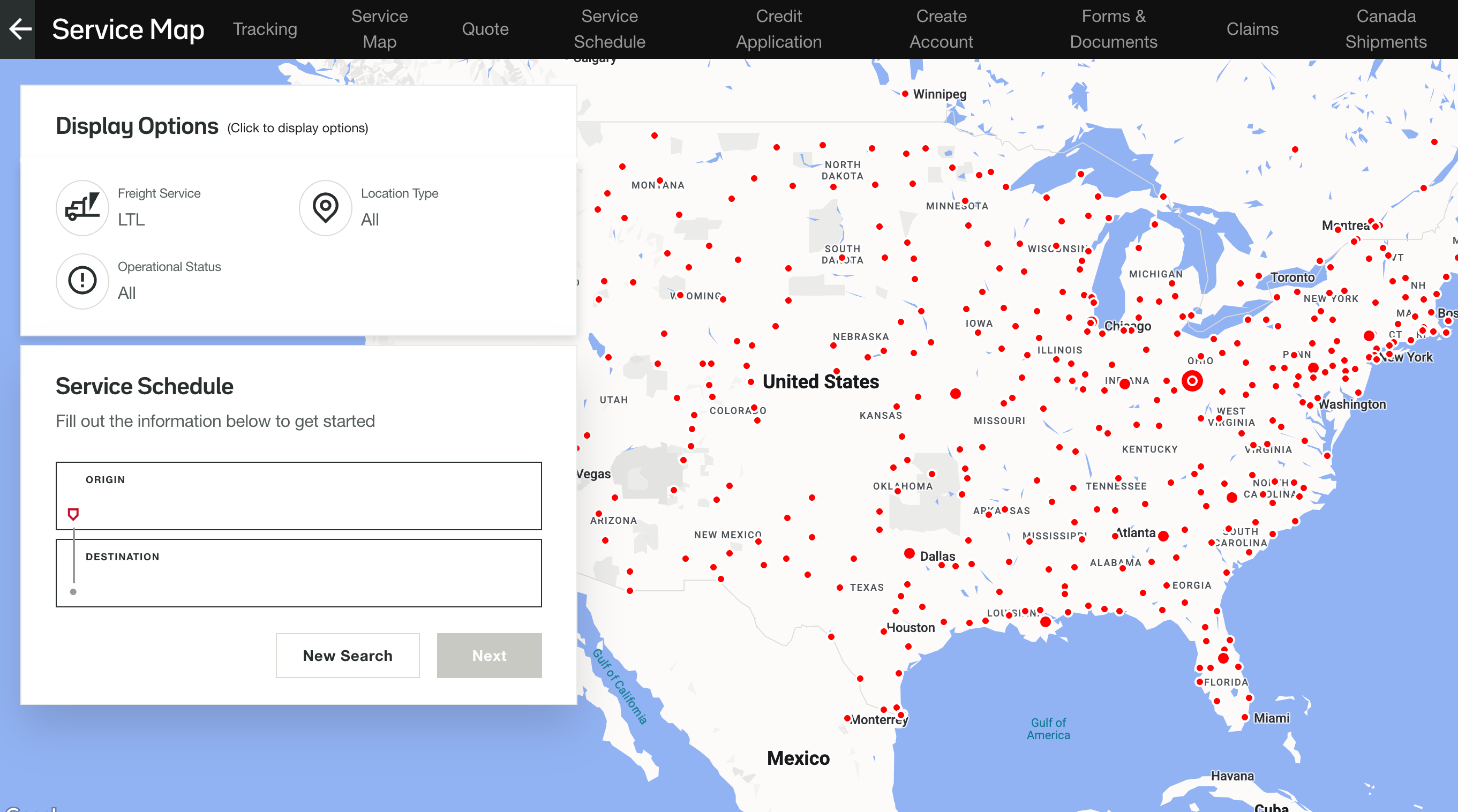Select the service dot near Miami
This screenshot has width=1458, height=812.
click(1244, 717)
